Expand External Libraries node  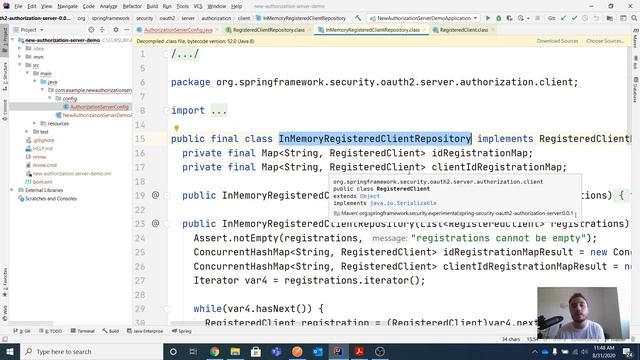(12, 190)
